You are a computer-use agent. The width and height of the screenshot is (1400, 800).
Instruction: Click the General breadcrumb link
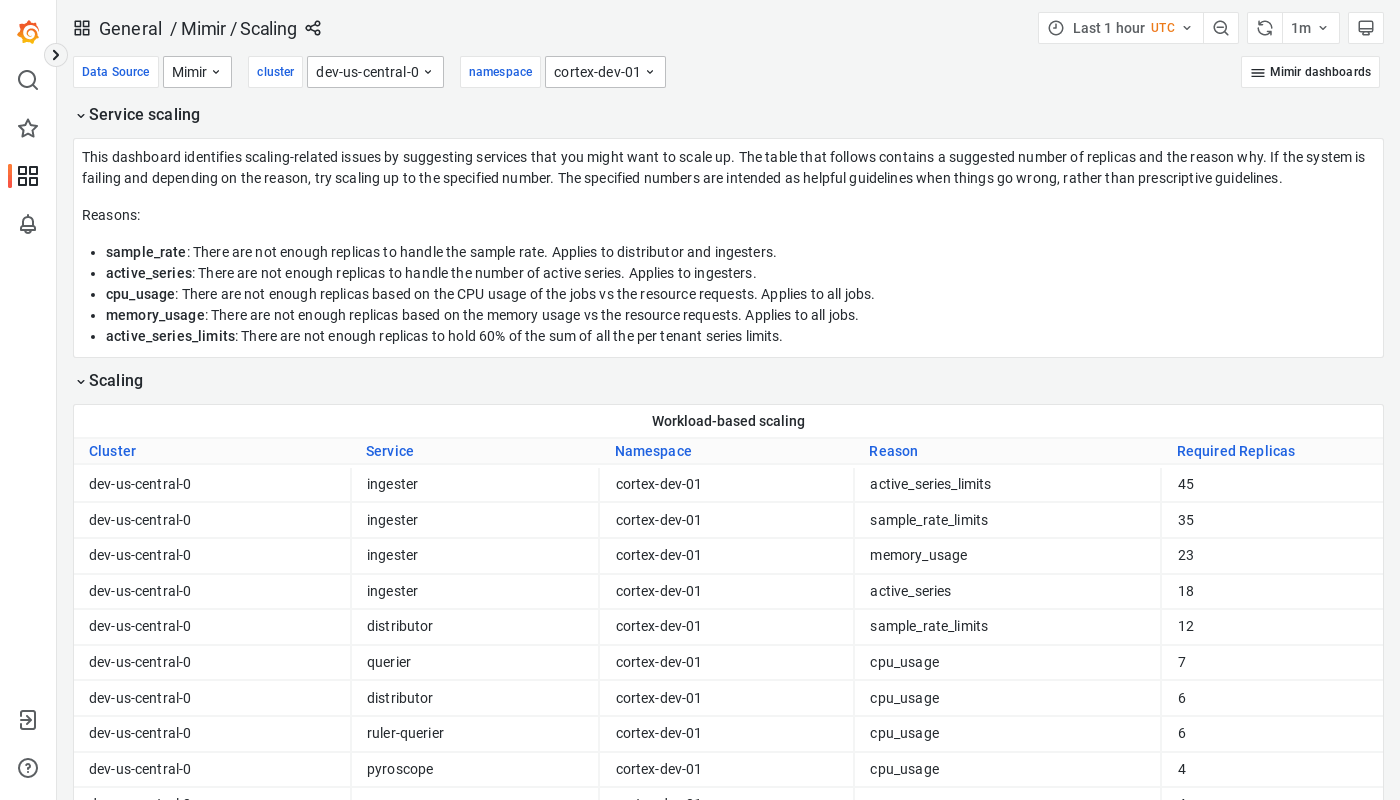pos(130,29)
